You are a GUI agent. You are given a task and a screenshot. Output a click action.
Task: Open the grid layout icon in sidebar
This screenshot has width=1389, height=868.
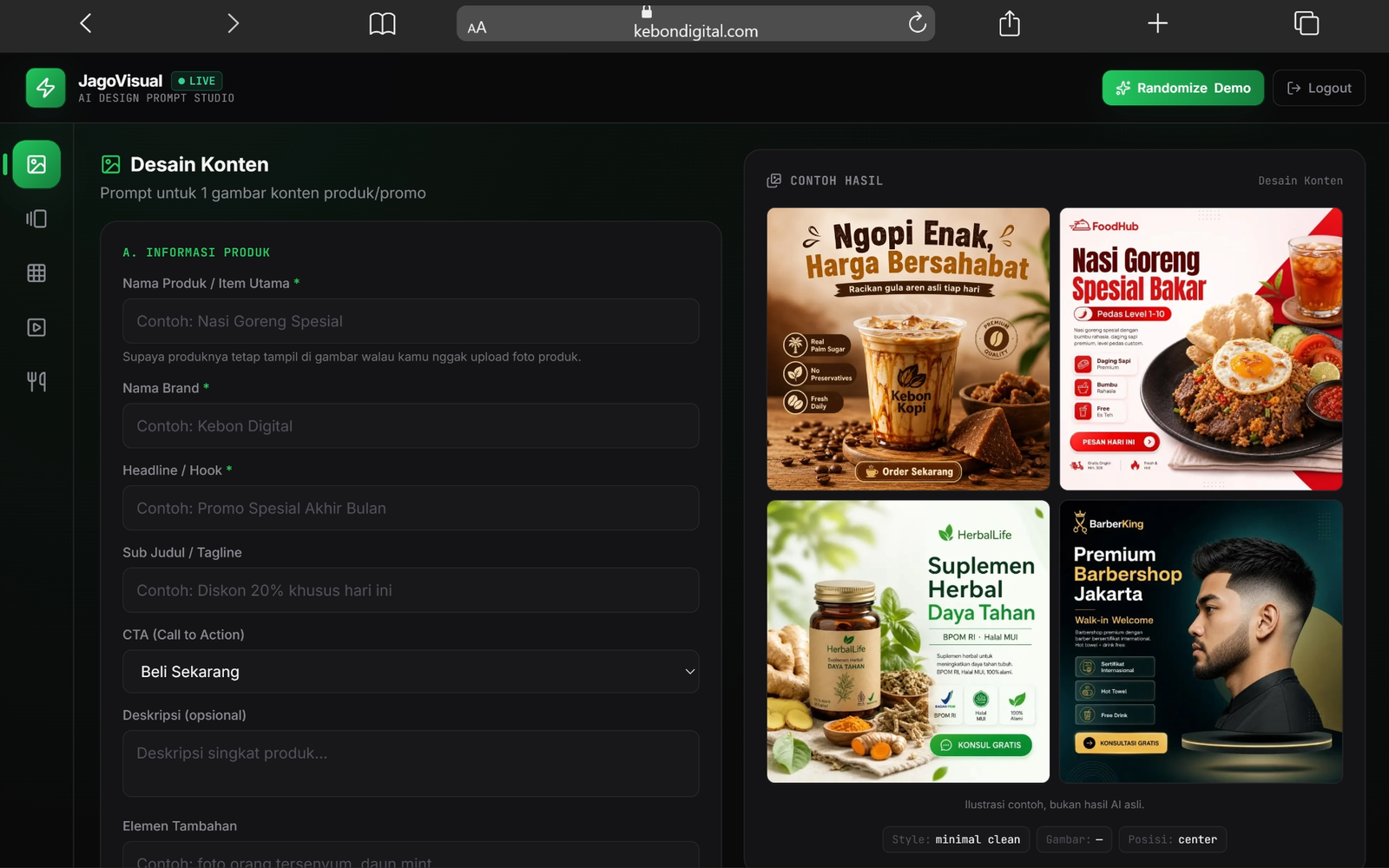tap(36, 273)
